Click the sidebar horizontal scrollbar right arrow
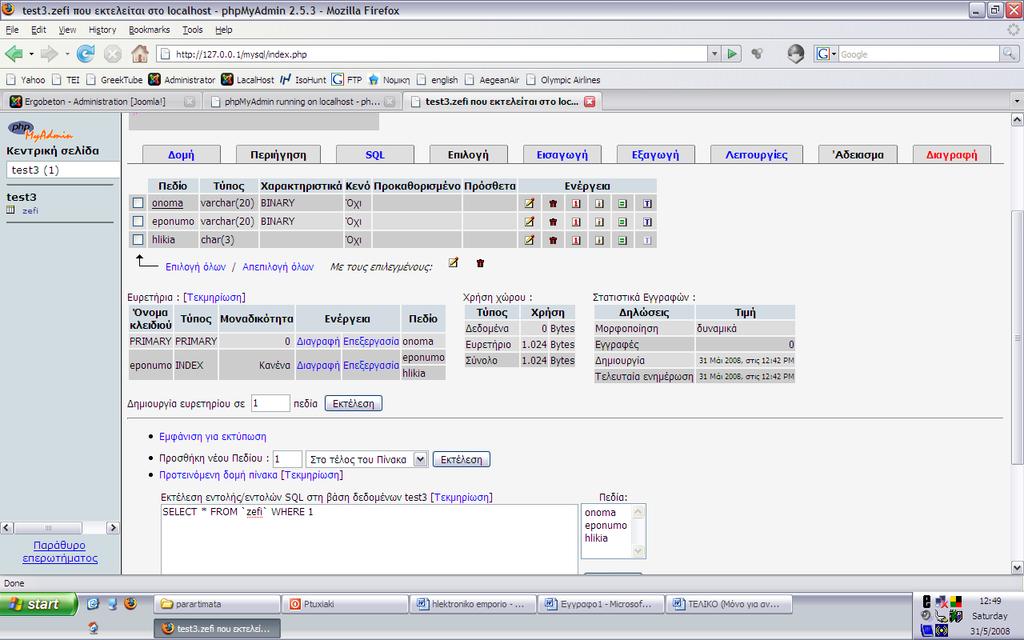The image size is (1024, 640). click(x=112, y=527)
